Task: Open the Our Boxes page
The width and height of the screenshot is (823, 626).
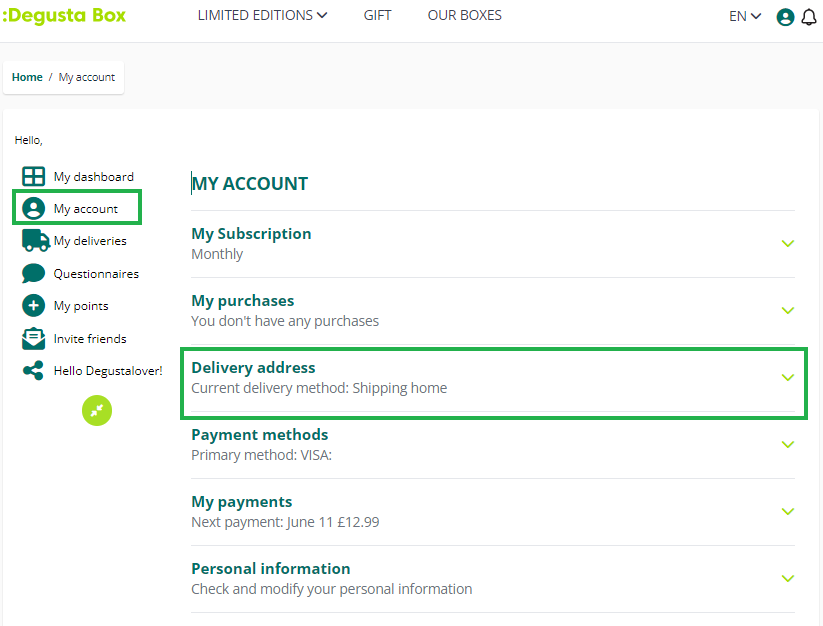Action: pyautogui.click(x=464, y=16)
